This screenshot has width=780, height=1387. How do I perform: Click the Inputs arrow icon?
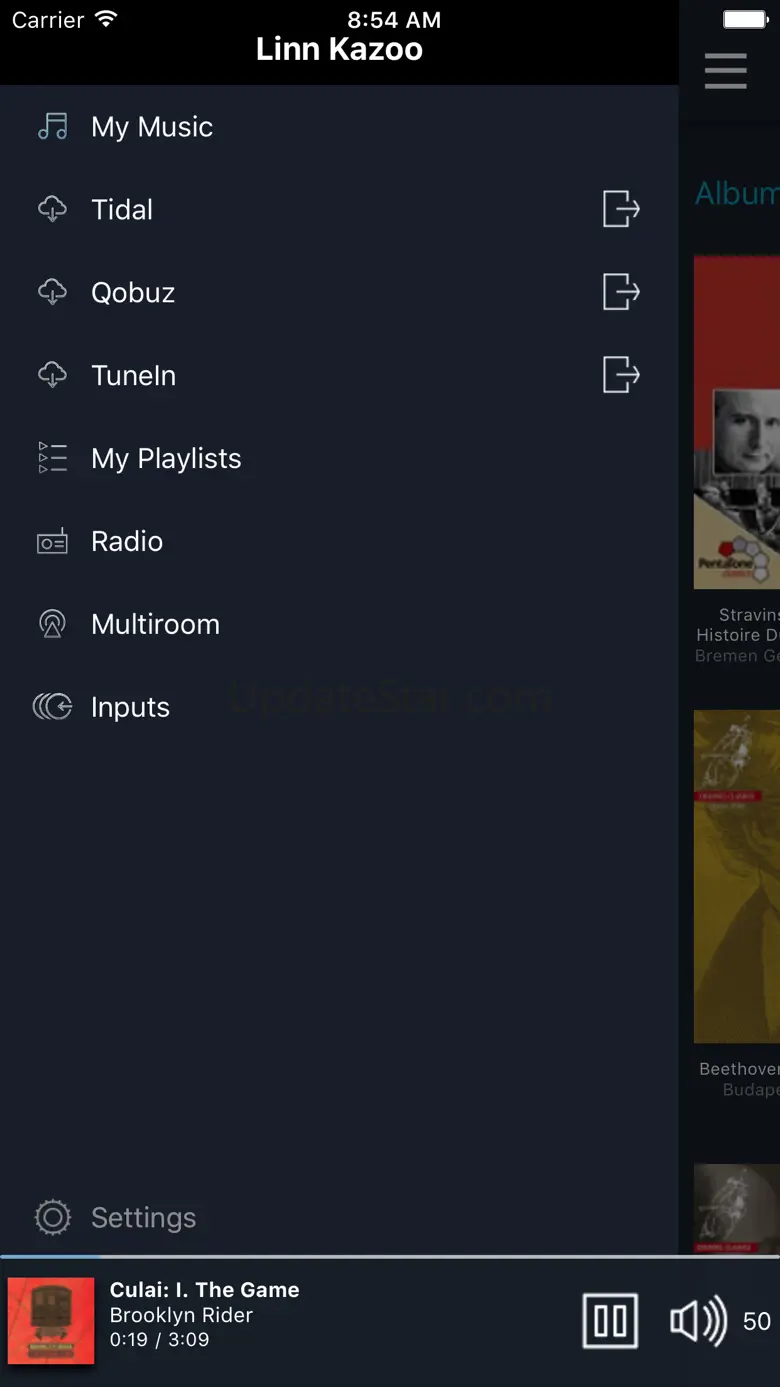pos(52,707)
